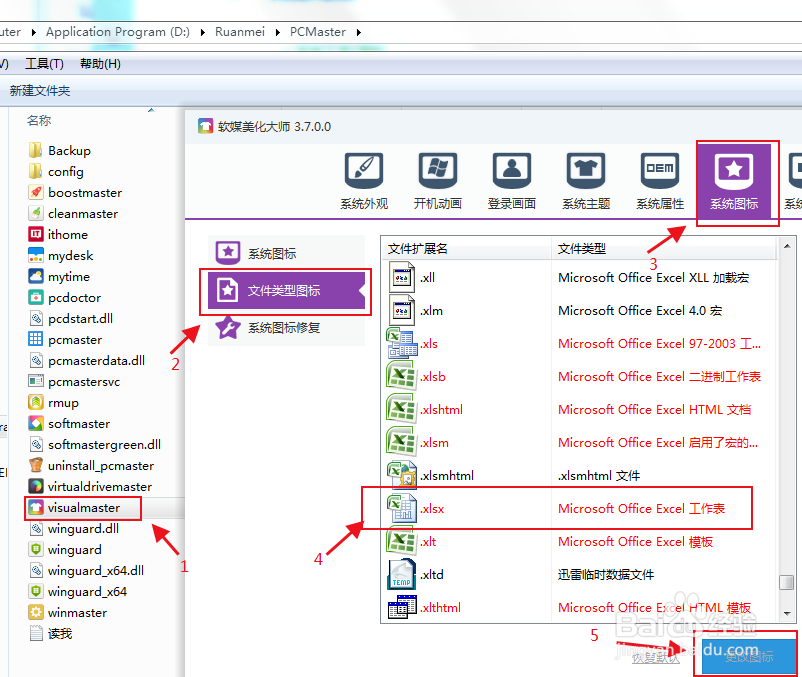Select the softmaster program file
The width and height of the screenshot is (802, 677).
pyautogui.click(x=69, y=424)
